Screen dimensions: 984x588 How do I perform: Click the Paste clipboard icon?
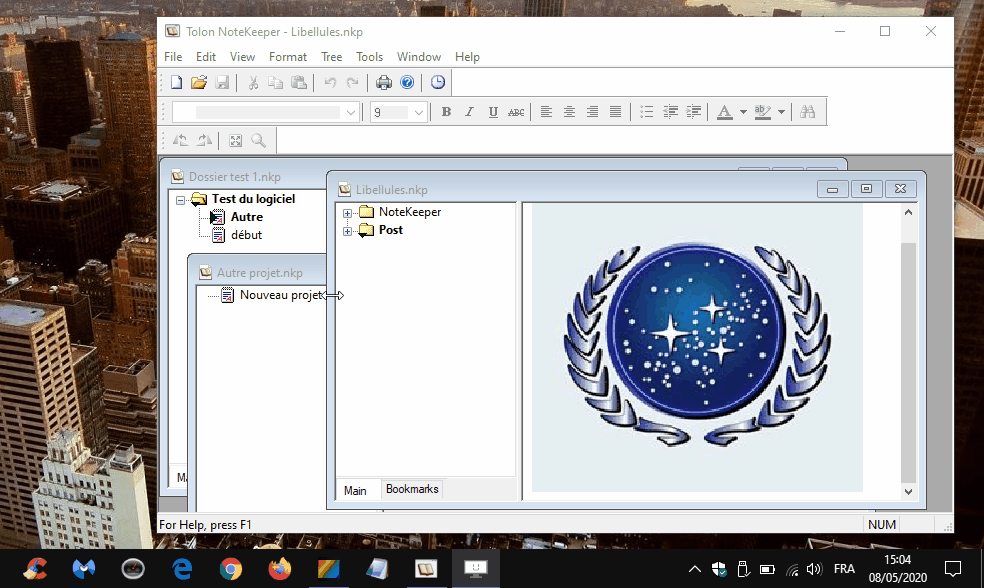(x=299, y=82)
